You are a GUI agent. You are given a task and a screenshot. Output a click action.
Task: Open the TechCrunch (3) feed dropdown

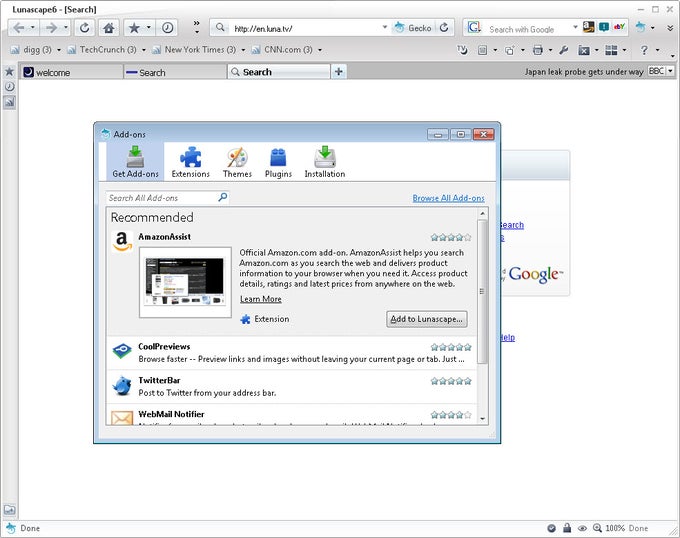pos(144,50)
